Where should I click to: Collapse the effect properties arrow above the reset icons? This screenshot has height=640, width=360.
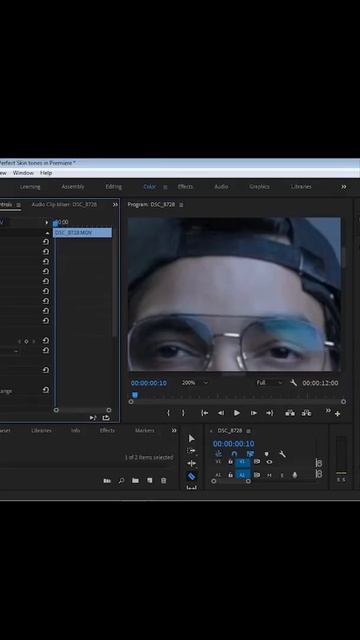pos(47,233)
